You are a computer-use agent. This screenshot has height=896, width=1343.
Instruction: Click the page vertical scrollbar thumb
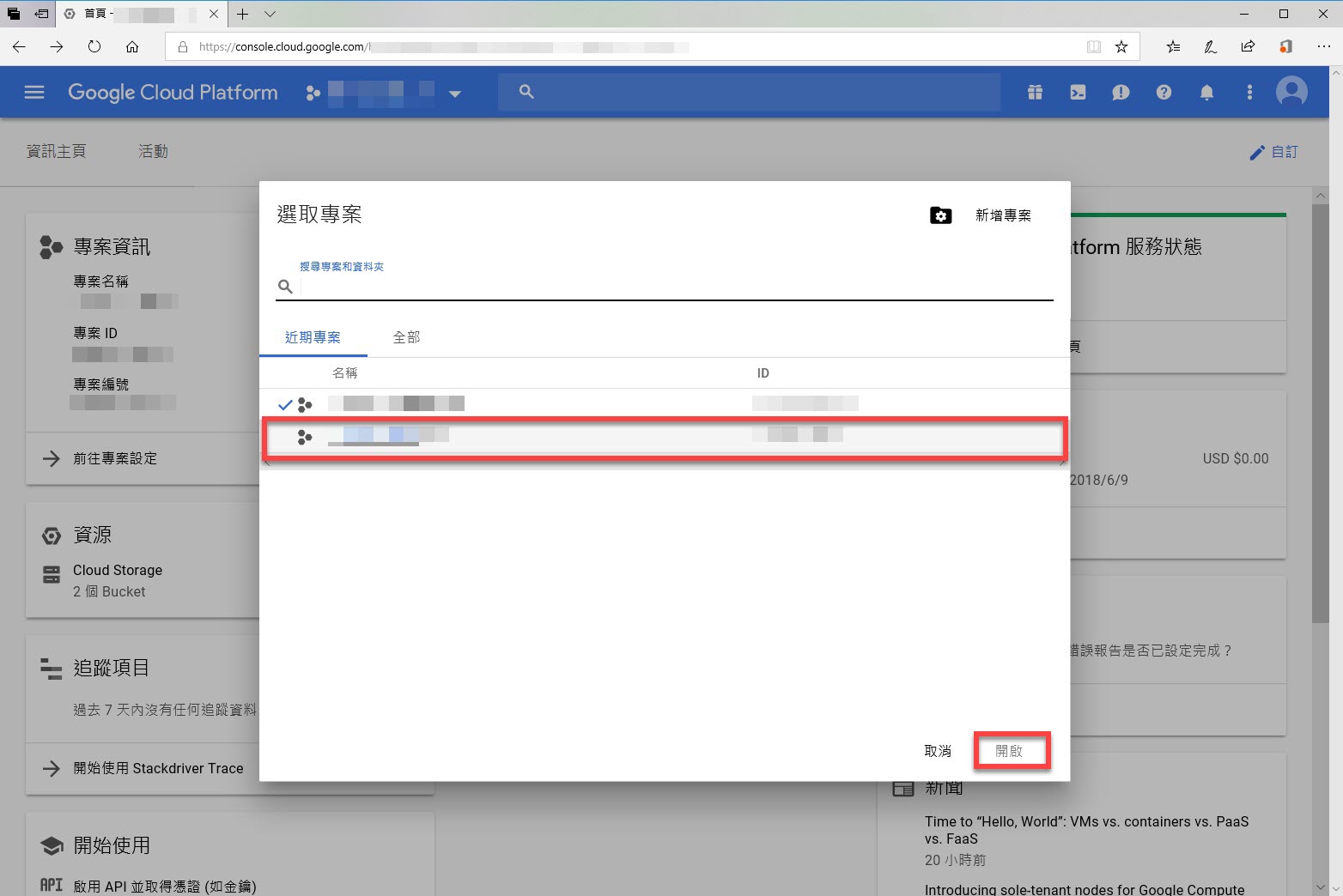pyautogui.click(x=1321, y=414)
